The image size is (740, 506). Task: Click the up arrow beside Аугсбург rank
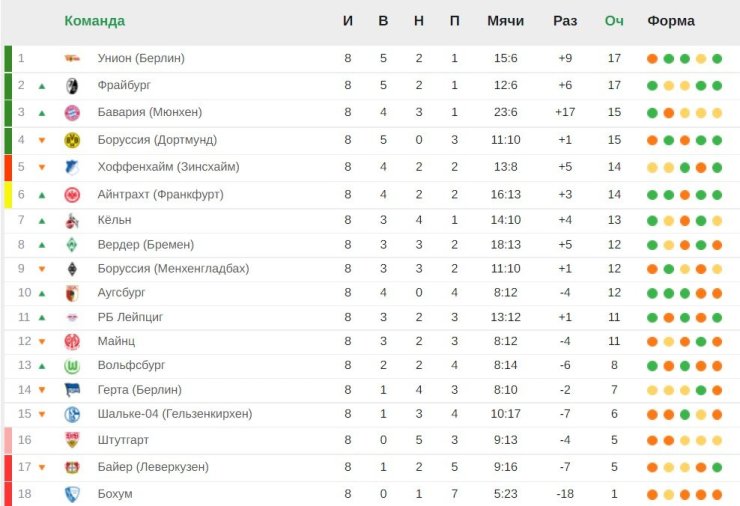coord(42,294)
